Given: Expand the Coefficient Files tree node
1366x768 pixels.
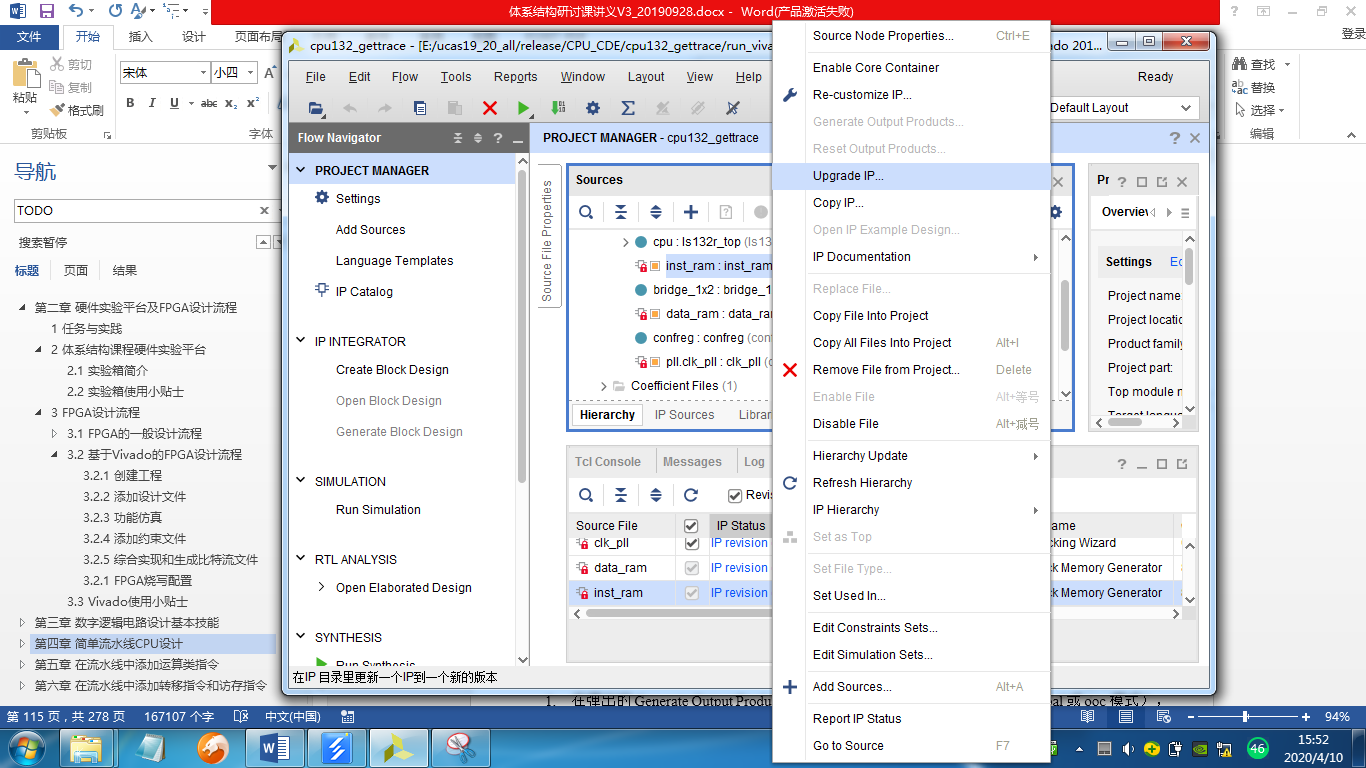Looking at the screenshot, I should 604,386.
